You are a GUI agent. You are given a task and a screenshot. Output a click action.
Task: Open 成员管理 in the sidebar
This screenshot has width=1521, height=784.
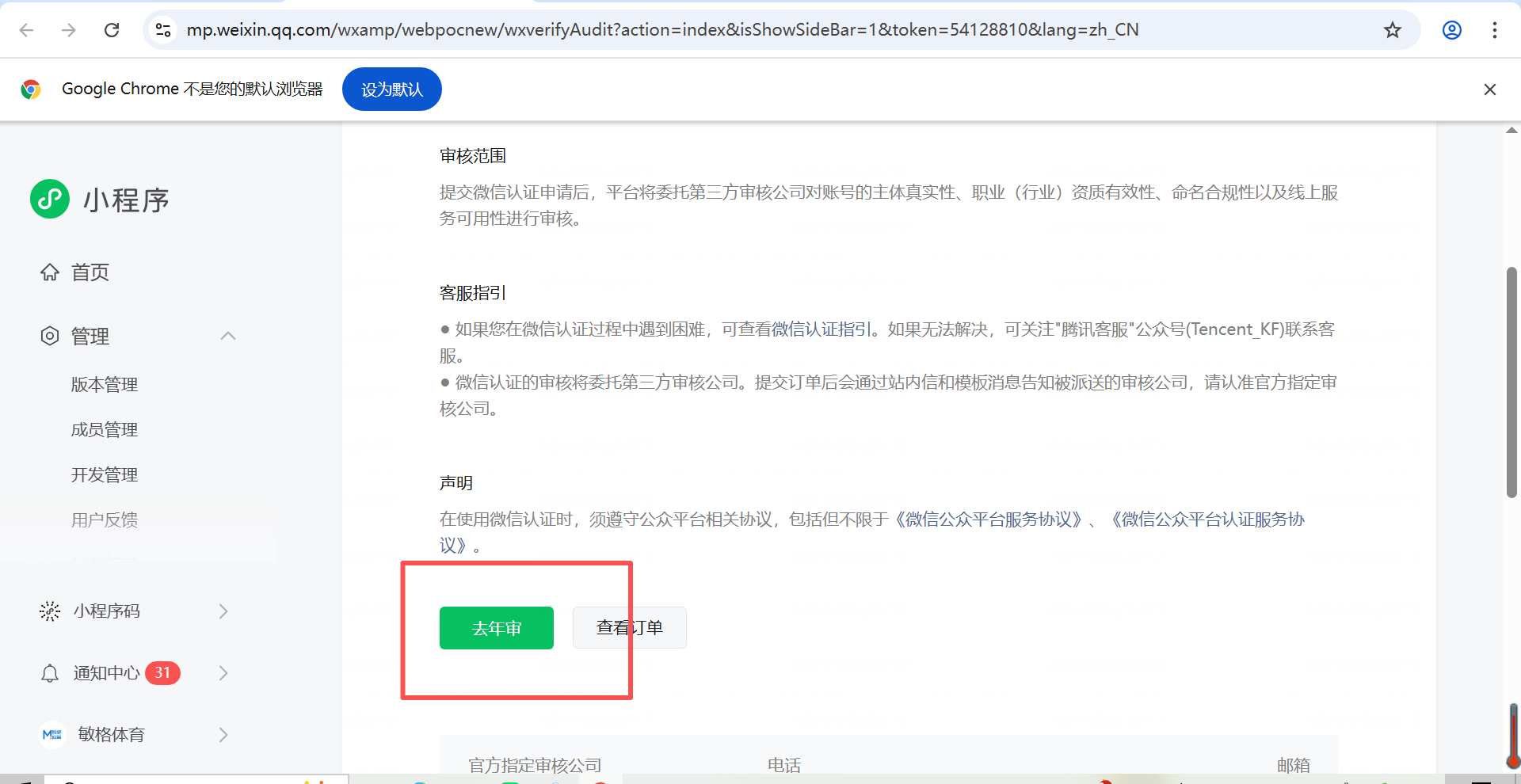tap(105, 430)
